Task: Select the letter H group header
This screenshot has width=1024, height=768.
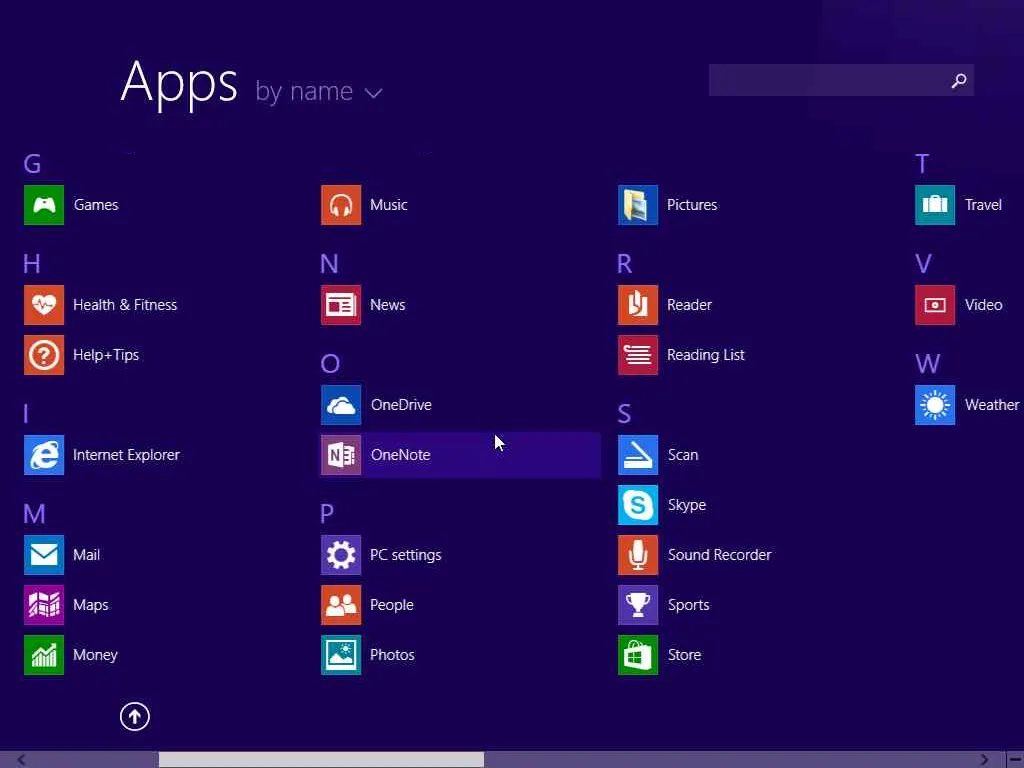Action: pos(31,264)
